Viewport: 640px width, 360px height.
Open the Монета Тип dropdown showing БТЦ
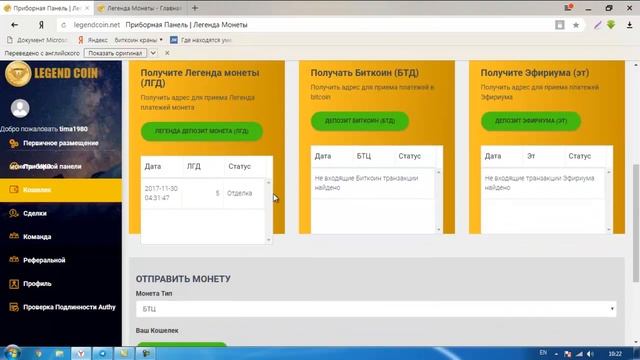click(376, 309)
